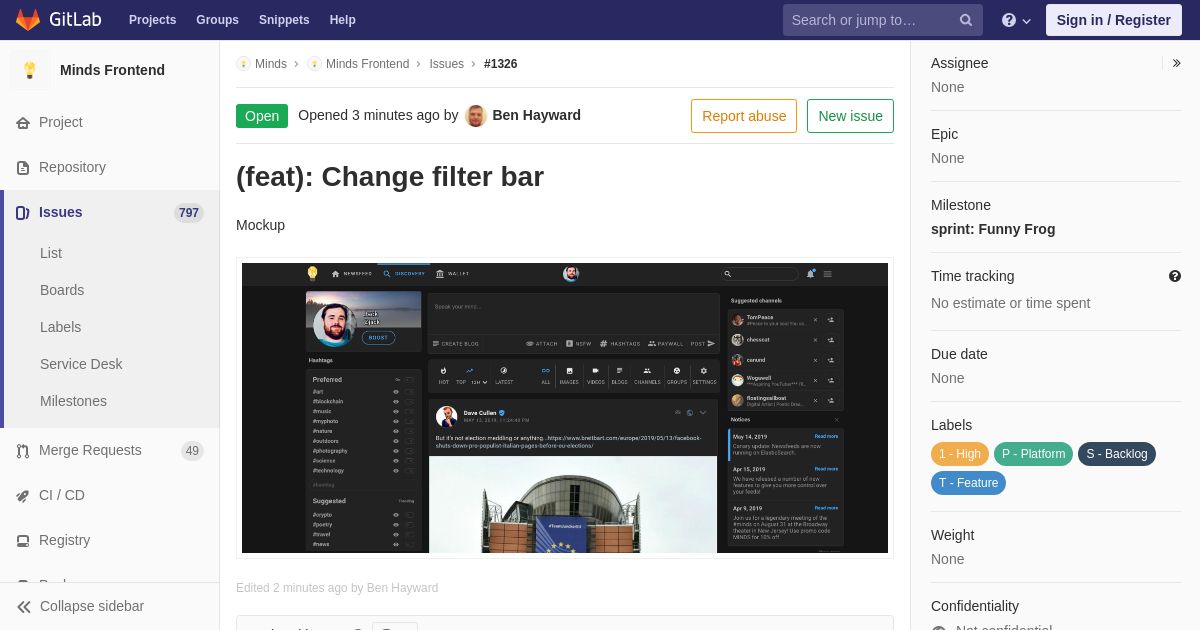
Task: Click the Merge Requests icon
Action: coord(23,451)
